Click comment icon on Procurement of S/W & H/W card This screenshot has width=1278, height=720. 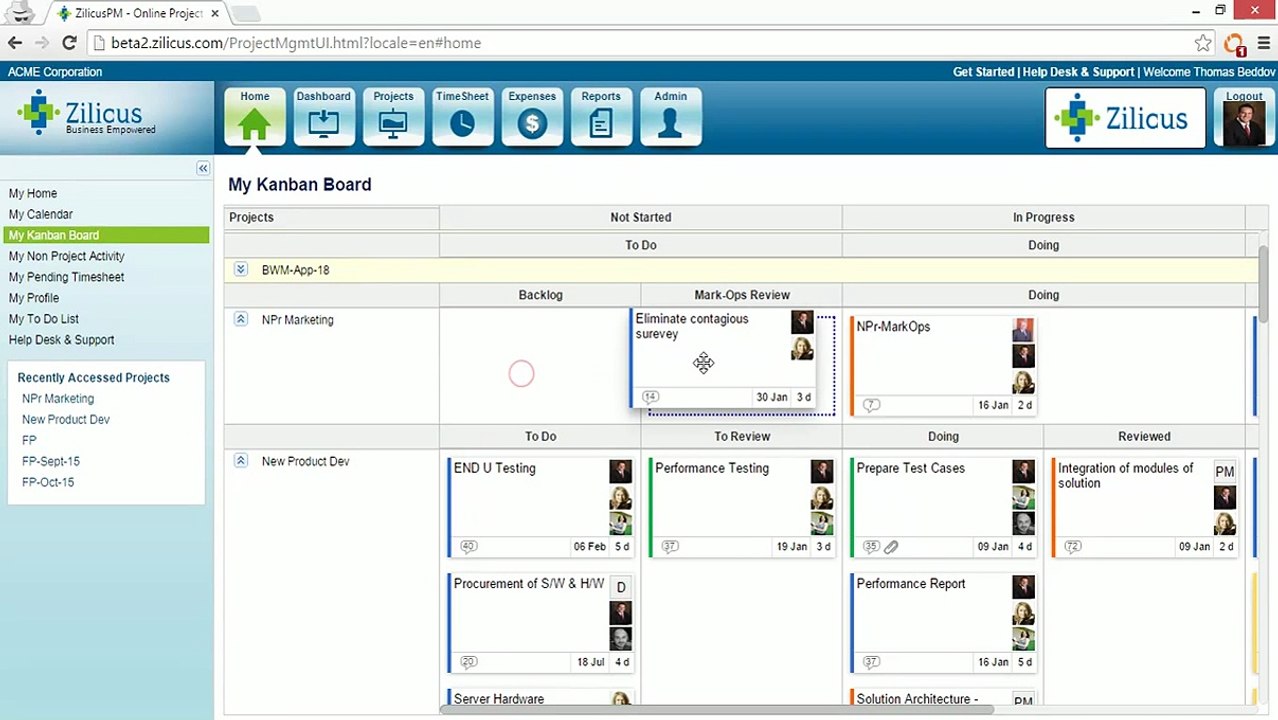(468, 662)
